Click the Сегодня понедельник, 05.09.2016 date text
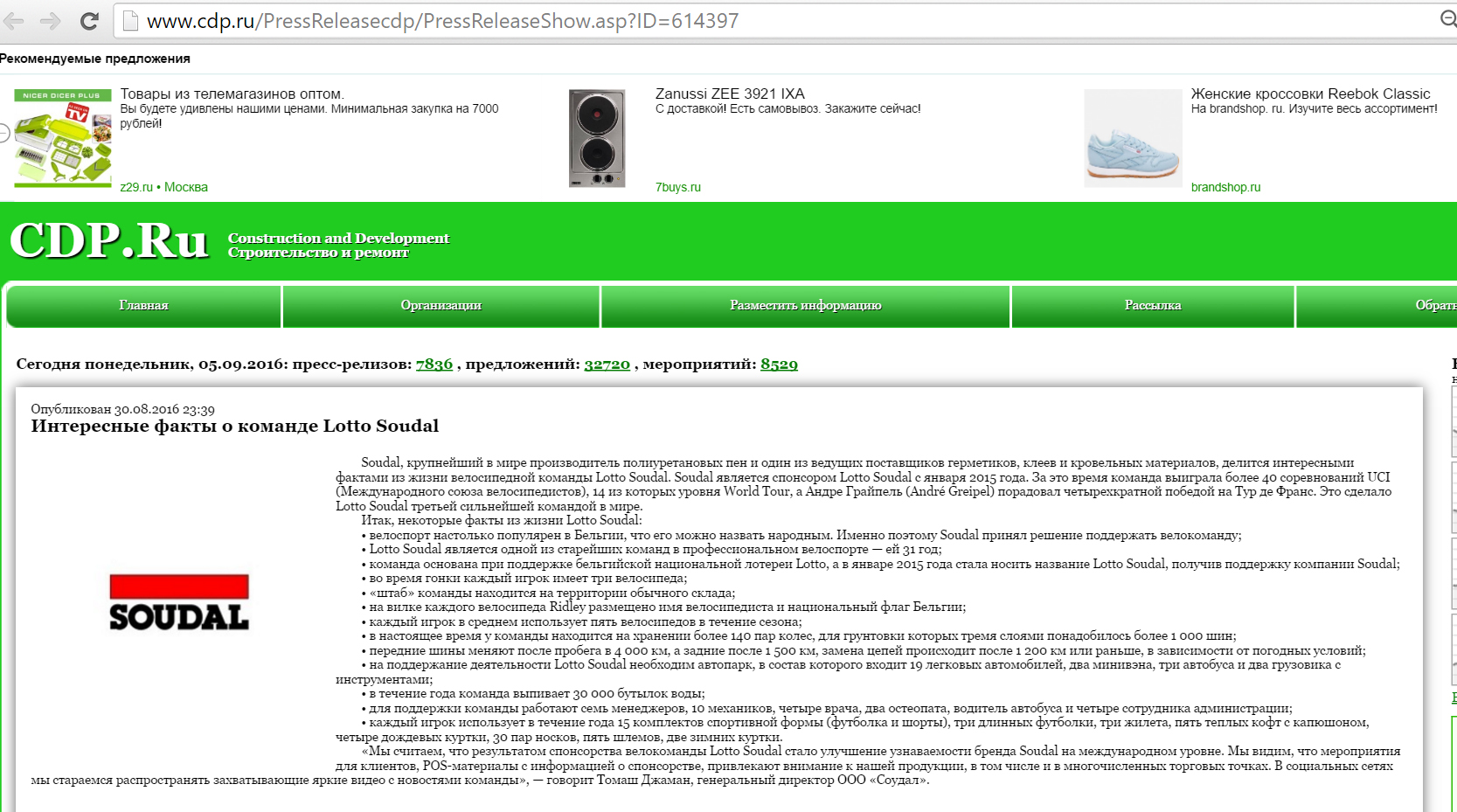 coord(152,364)
